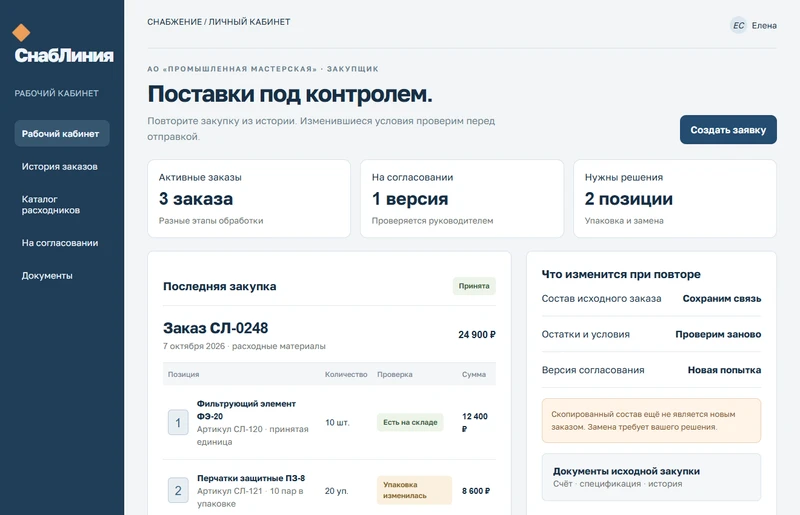The width and height of the screenshot is (800, 515).
Task: Click the Создать заявку button
Action: [x=728, y=130]
